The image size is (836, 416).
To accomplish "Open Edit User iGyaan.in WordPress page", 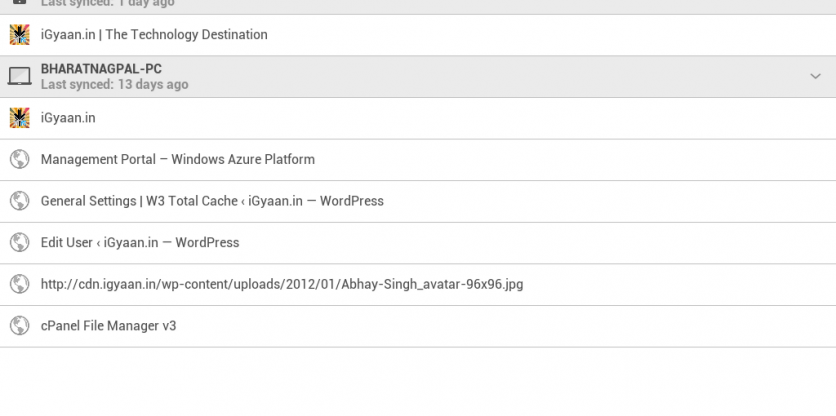I will coord(140,243).
